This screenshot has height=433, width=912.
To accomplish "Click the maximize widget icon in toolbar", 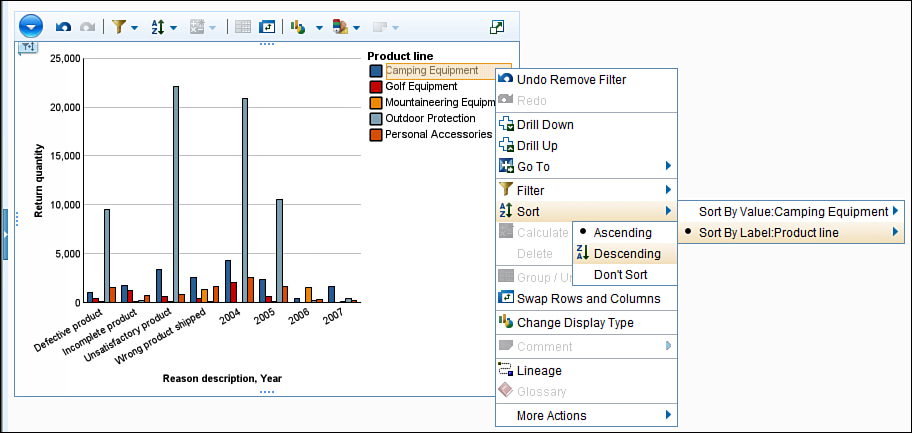I will pyautogui.click(x=497, y=27).
